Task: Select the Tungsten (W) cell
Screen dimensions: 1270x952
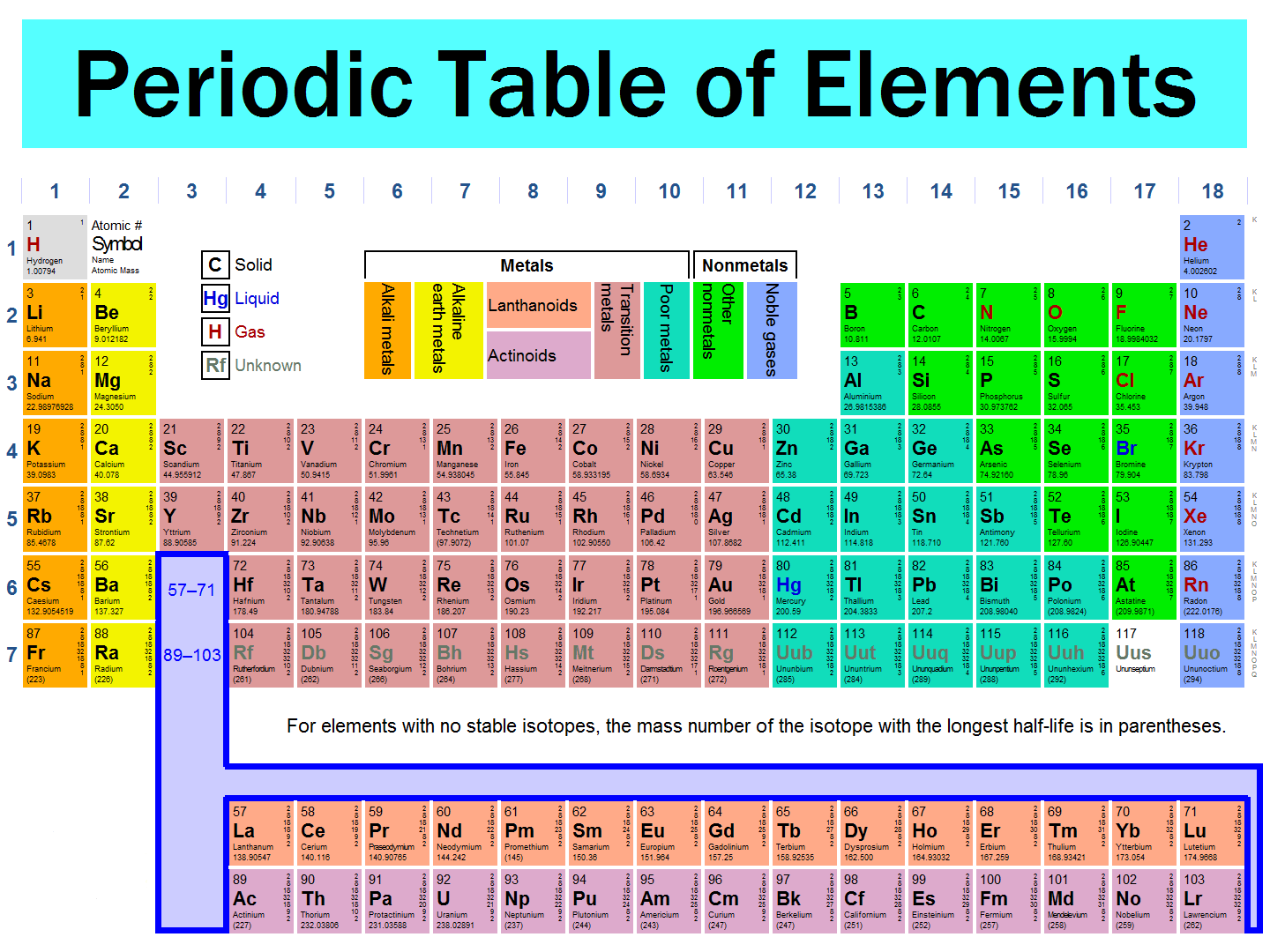Action: (397, 587)
